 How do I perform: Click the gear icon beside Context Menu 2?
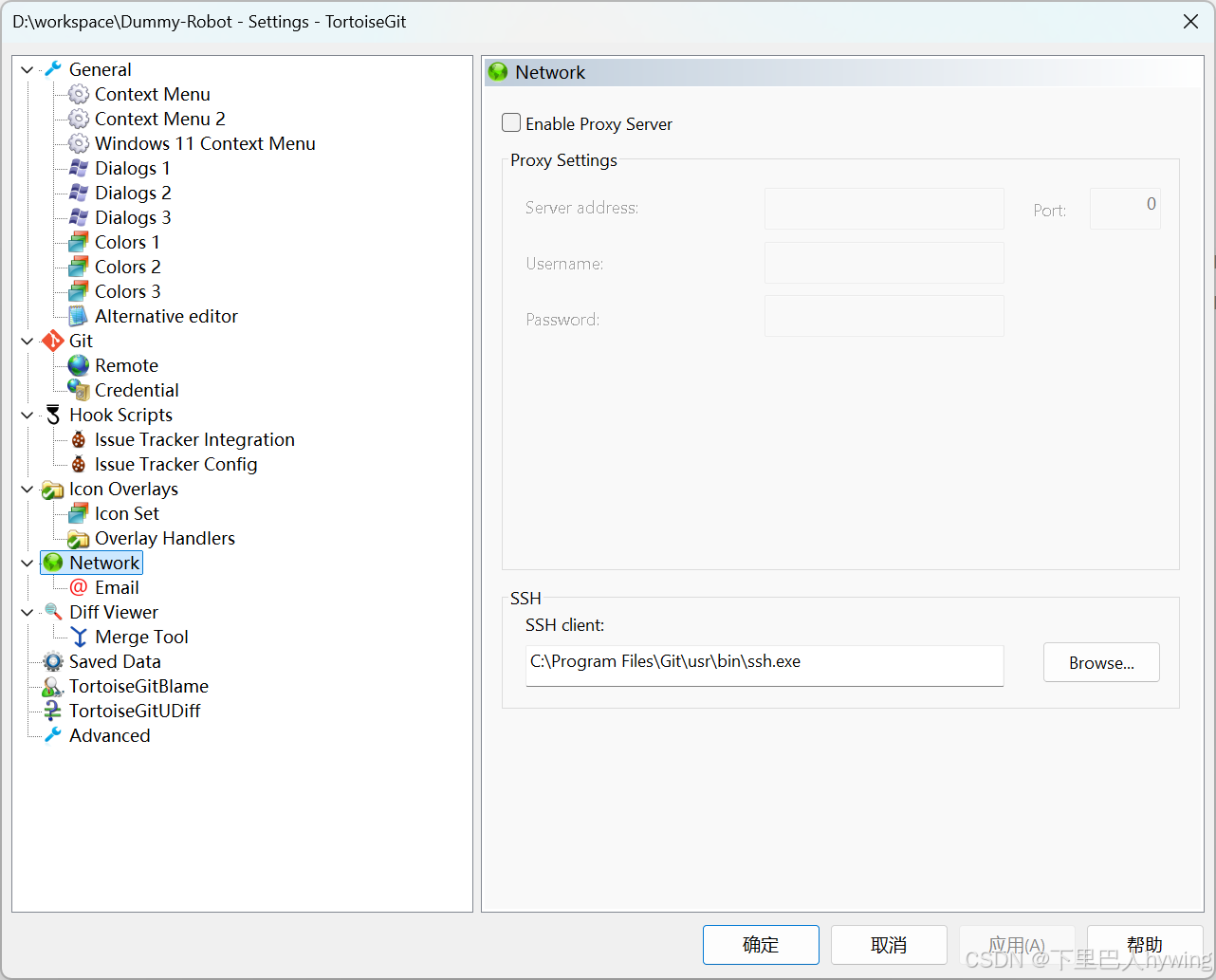(x=79, y=119)
